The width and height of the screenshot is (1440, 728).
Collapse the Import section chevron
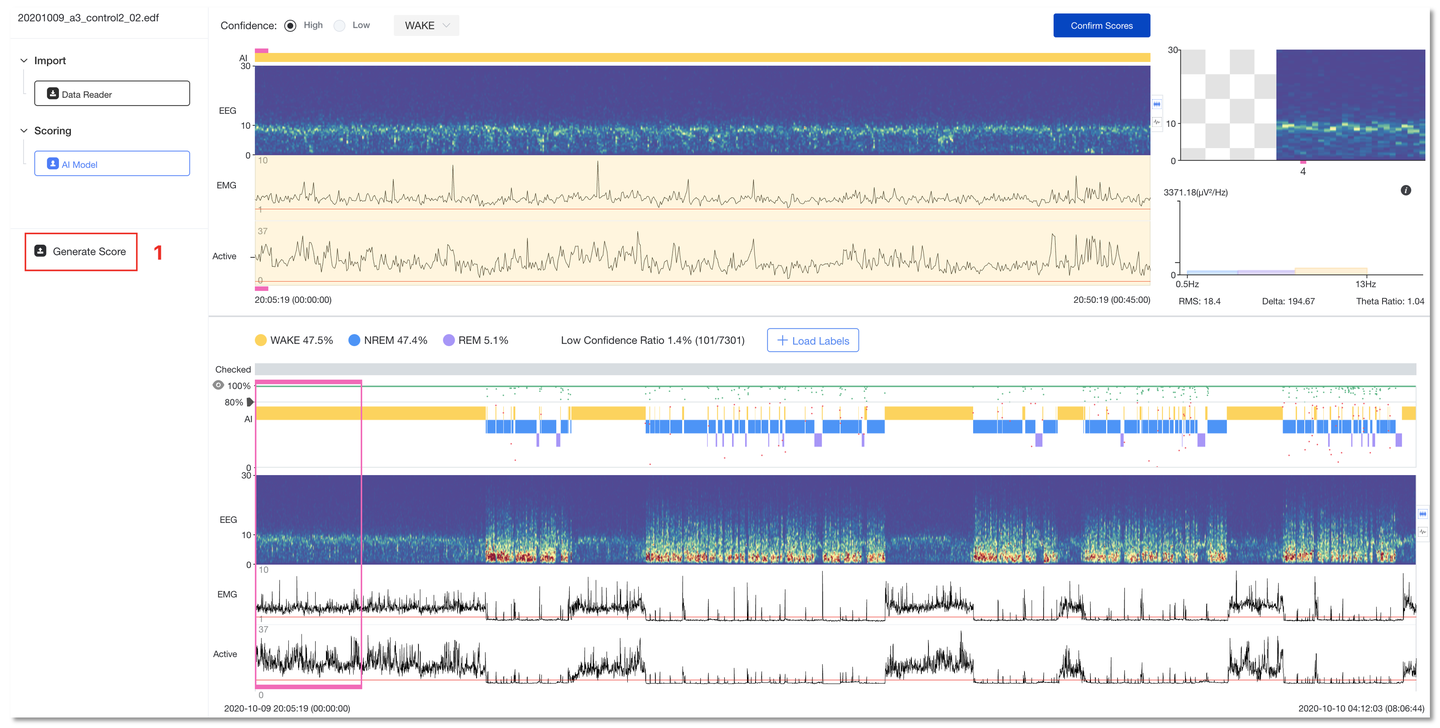click(x=24, y=61)
